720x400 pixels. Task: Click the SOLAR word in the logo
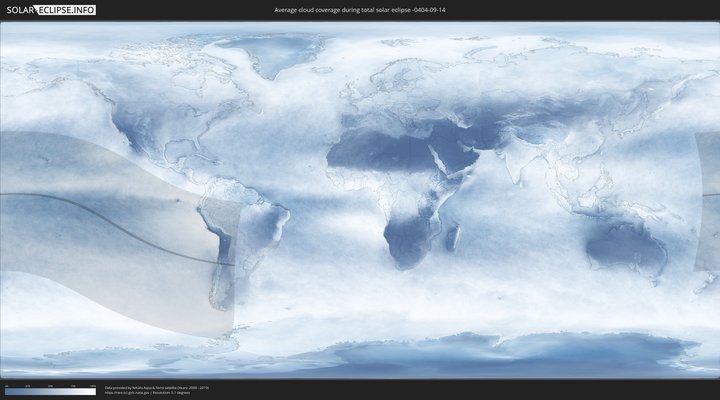(20, 9)
